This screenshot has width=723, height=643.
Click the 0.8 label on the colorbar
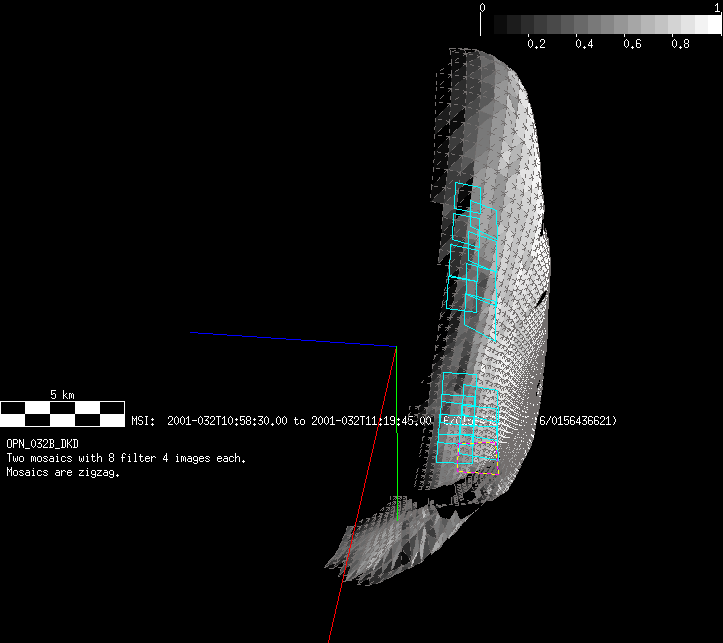680,44
